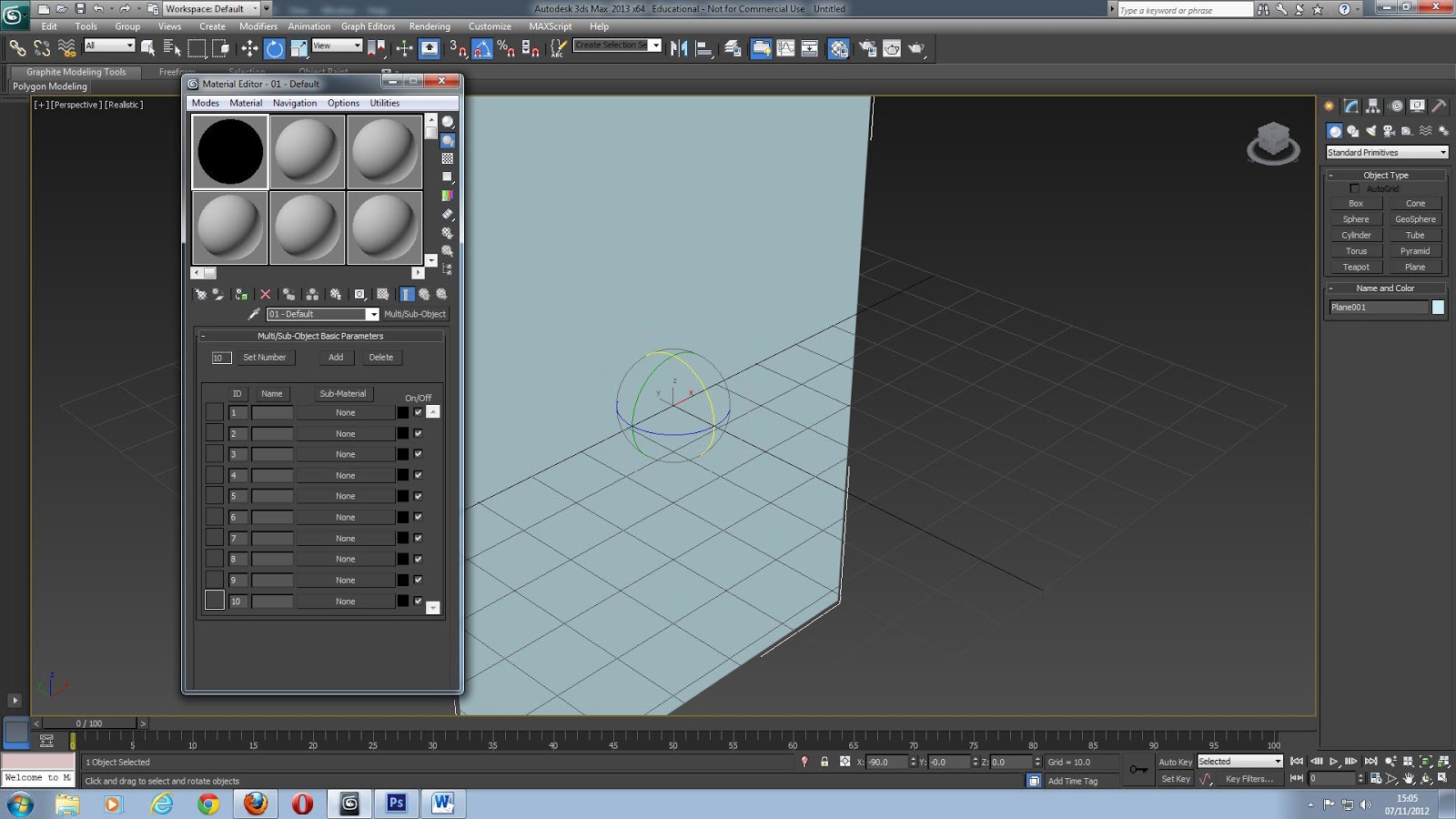This screenshot has width=1456, height=819.
Task: Disable the On/Off checkbox for sub-material ID 5
Action: pyautogui.click(x=418, y=496)
